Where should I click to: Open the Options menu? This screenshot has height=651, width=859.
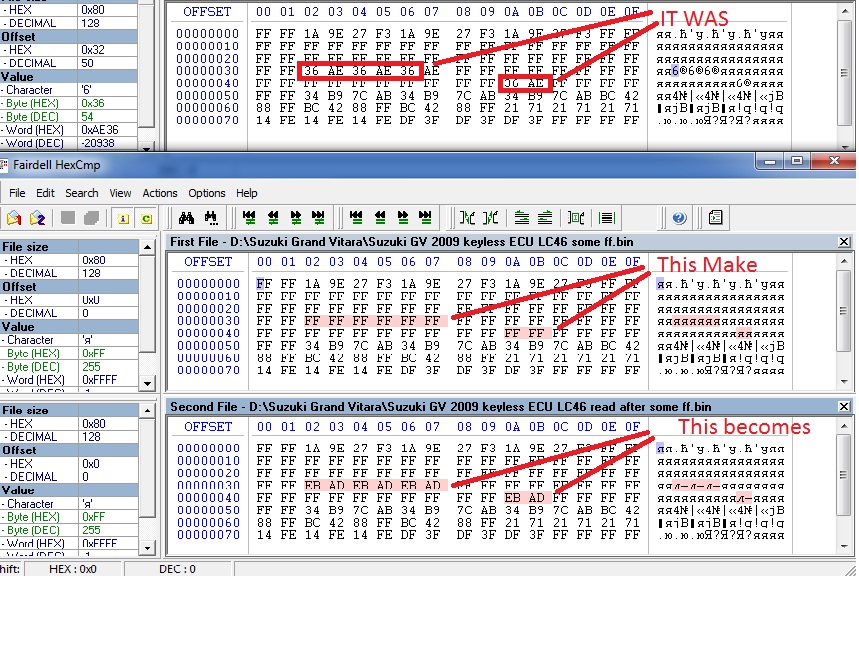(207, 193)
